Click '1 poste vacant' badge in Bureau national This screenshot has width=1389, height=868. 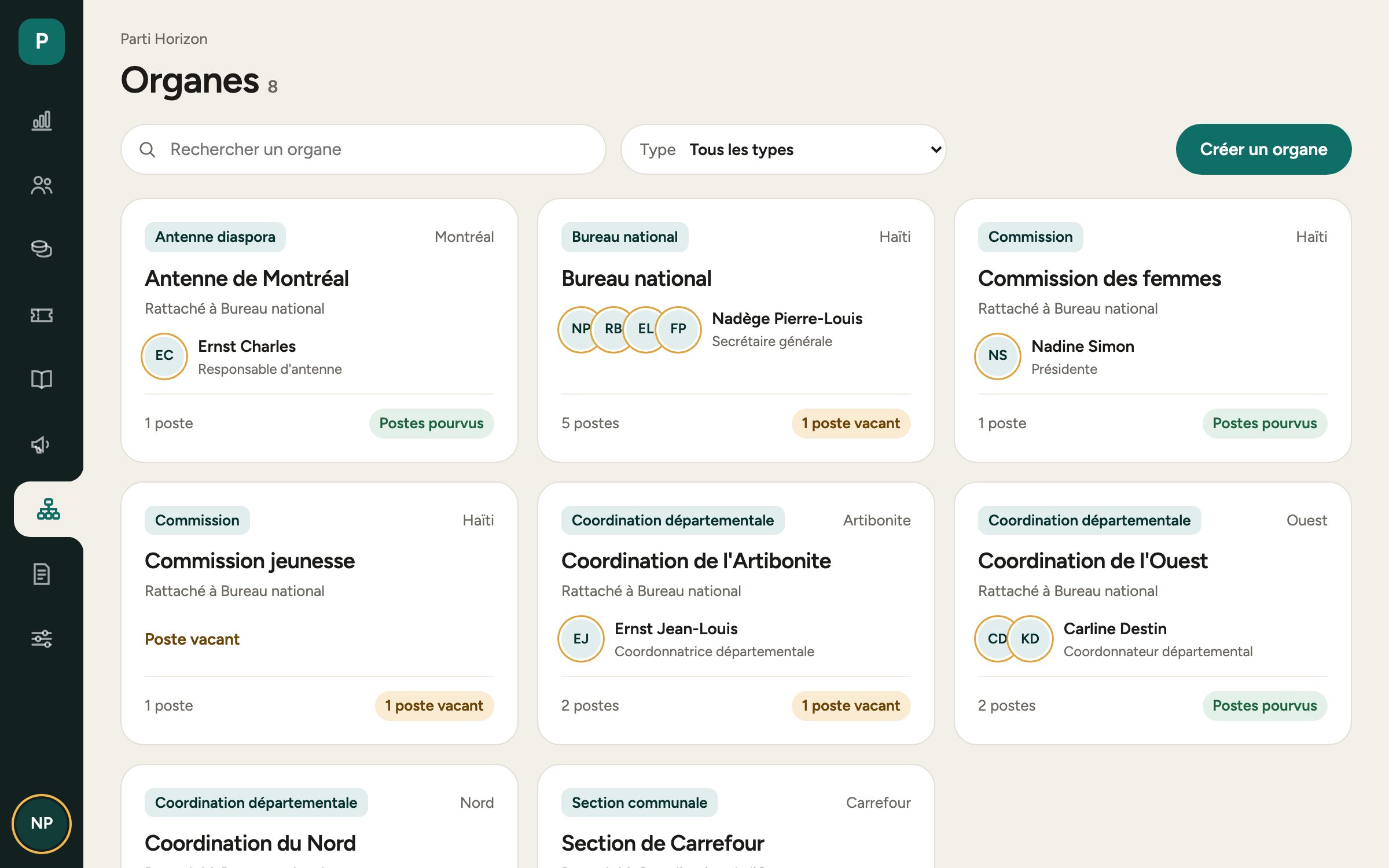tap(851, 424)
